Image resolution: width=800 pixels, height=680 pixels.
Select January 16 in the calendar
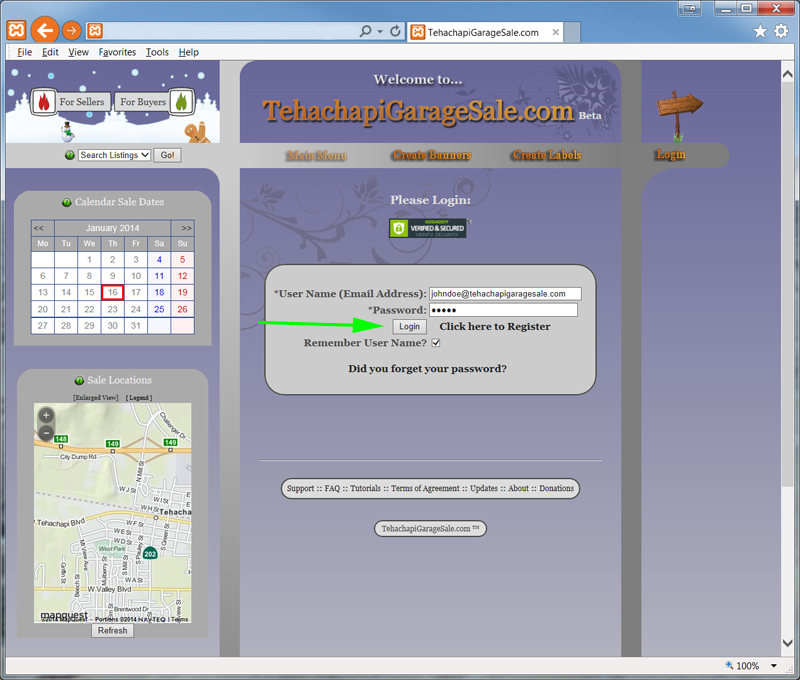[x=113, y=292]
